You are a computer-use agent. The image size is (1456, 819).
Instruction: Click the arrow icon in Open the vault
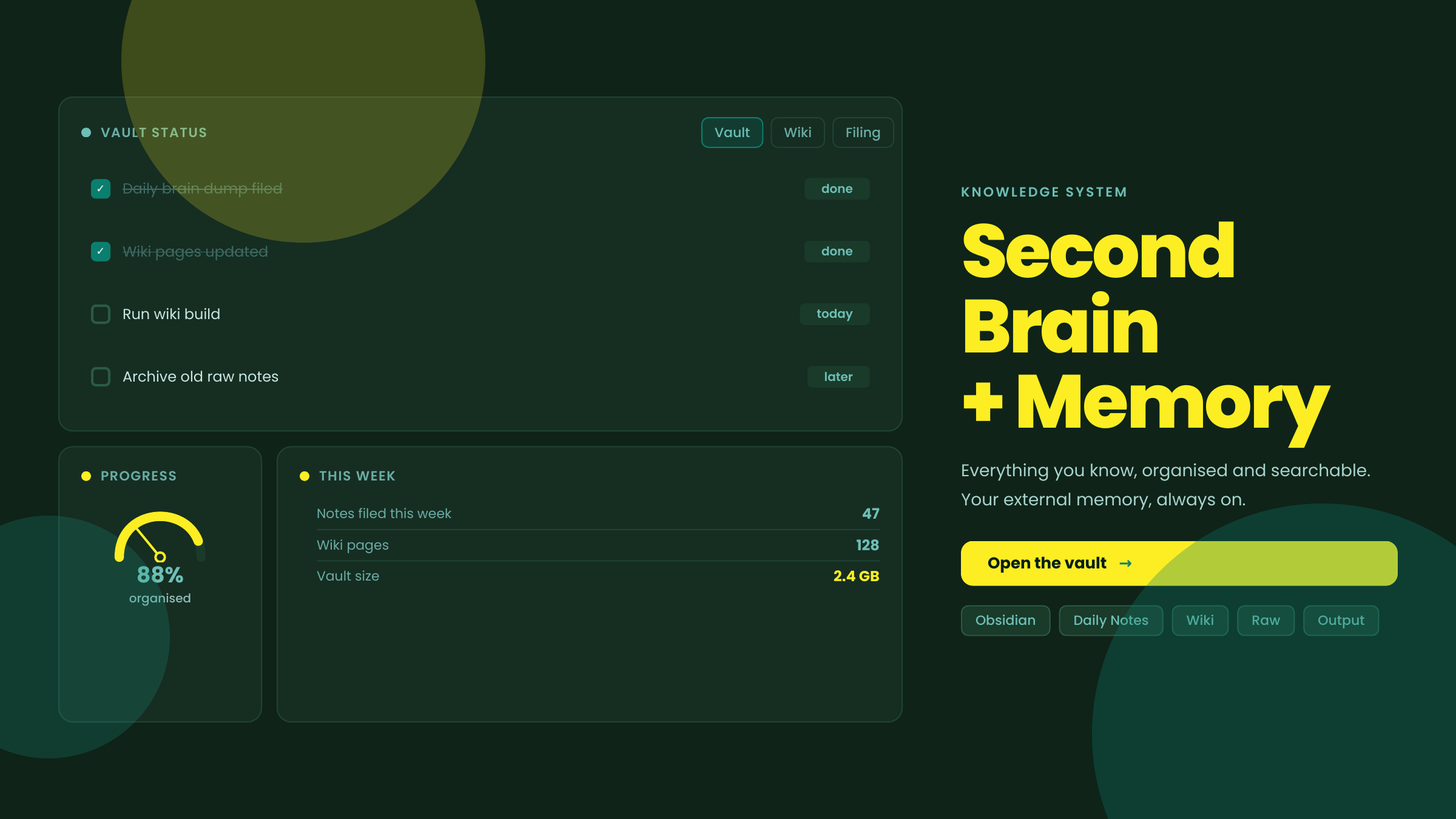pos(1125,564)
